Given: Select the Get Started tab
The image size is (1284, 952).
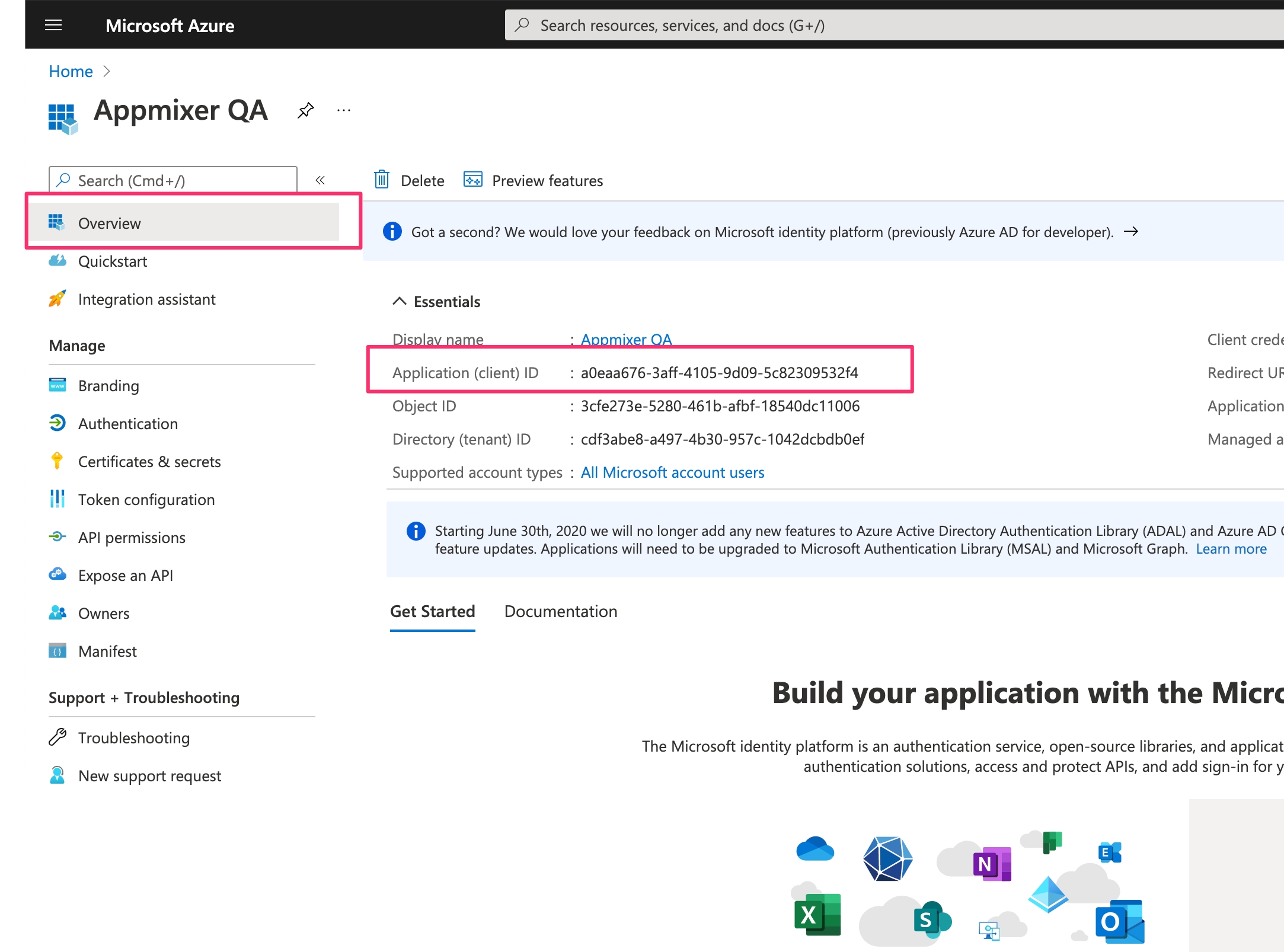Looking at the screenshot, I should pyautogui.click(x=432, y=612).
